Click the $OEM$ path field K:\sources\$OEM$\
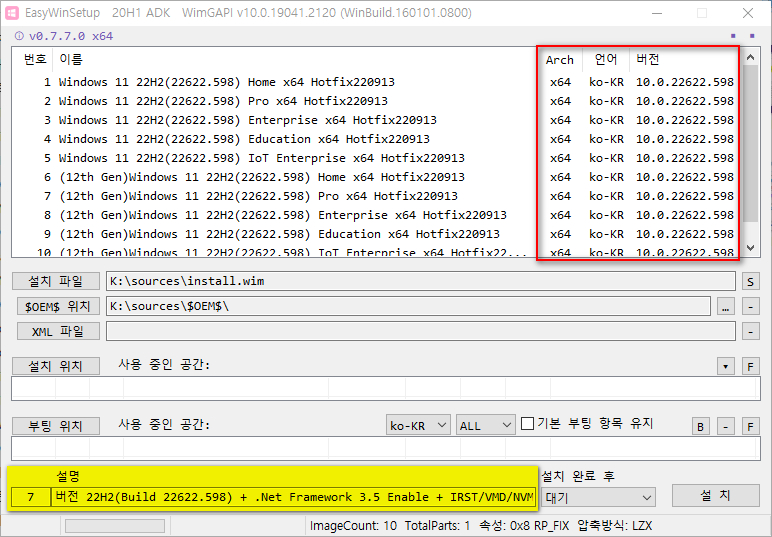 [408, 306]
